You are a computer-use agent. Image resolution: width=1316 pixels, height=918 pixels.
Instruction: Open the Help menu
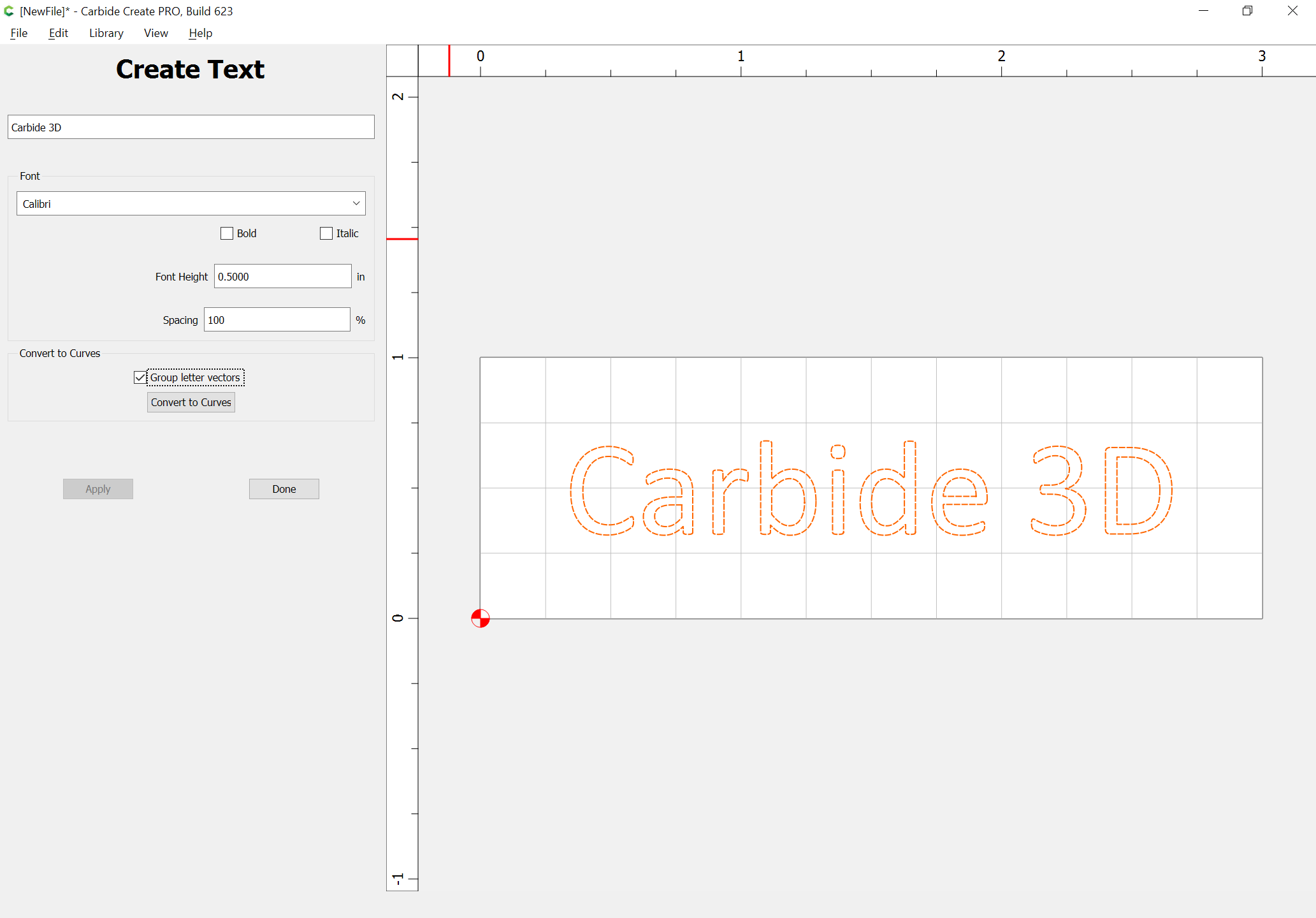click(199, 33)
